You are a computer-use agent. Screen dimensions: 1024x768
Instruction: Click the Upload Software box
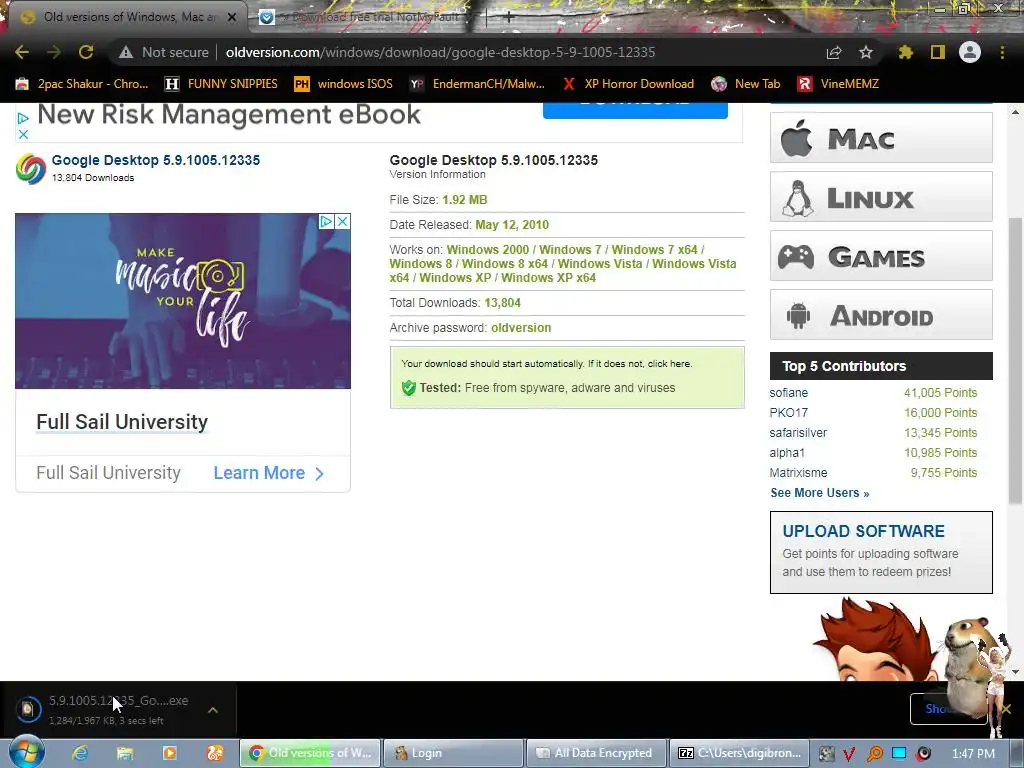tap(881, 552)
